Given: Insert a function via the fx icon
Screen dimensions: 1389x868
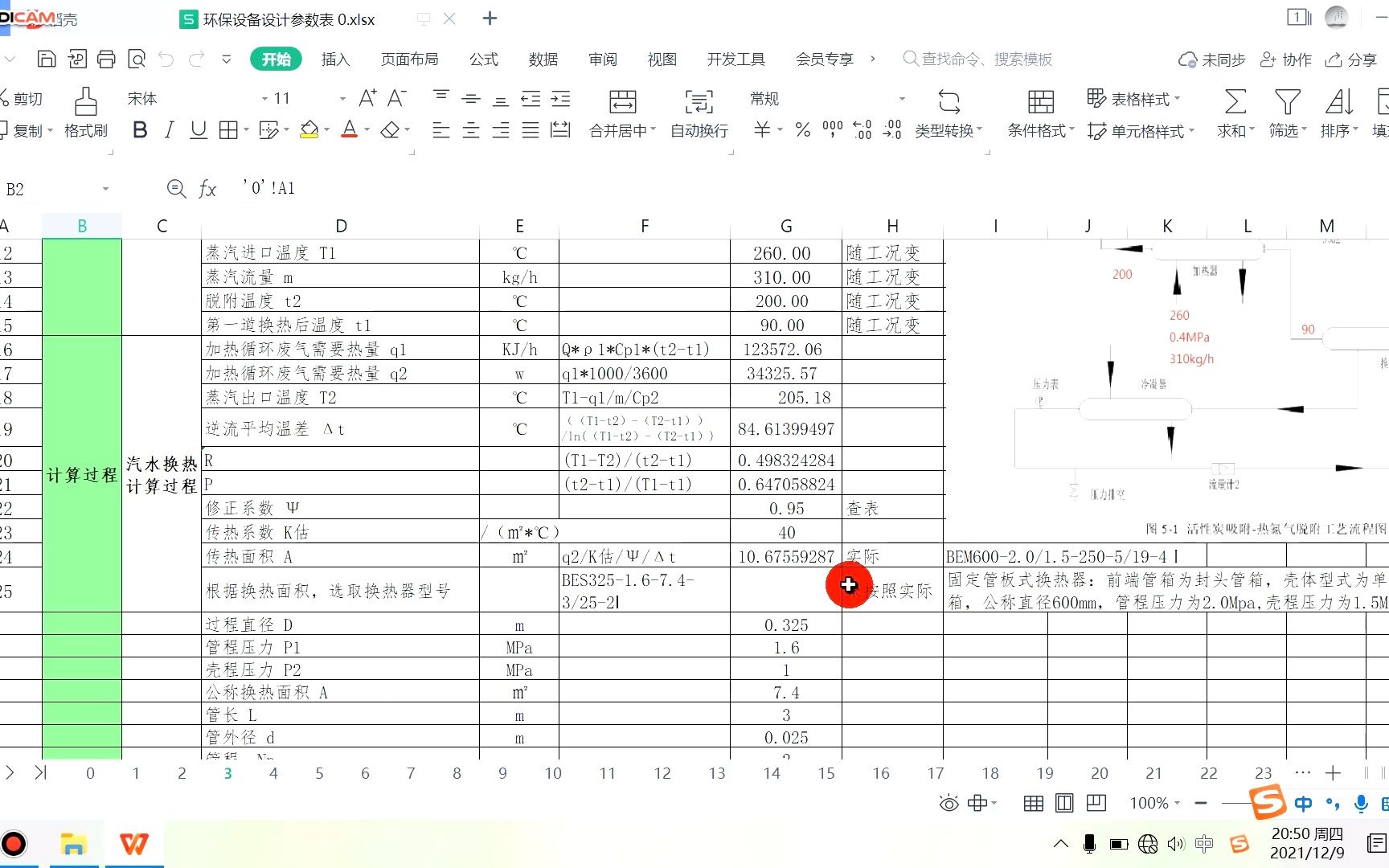Looking at the screenshot, I should pyautogui.click(x=207, y=189).
